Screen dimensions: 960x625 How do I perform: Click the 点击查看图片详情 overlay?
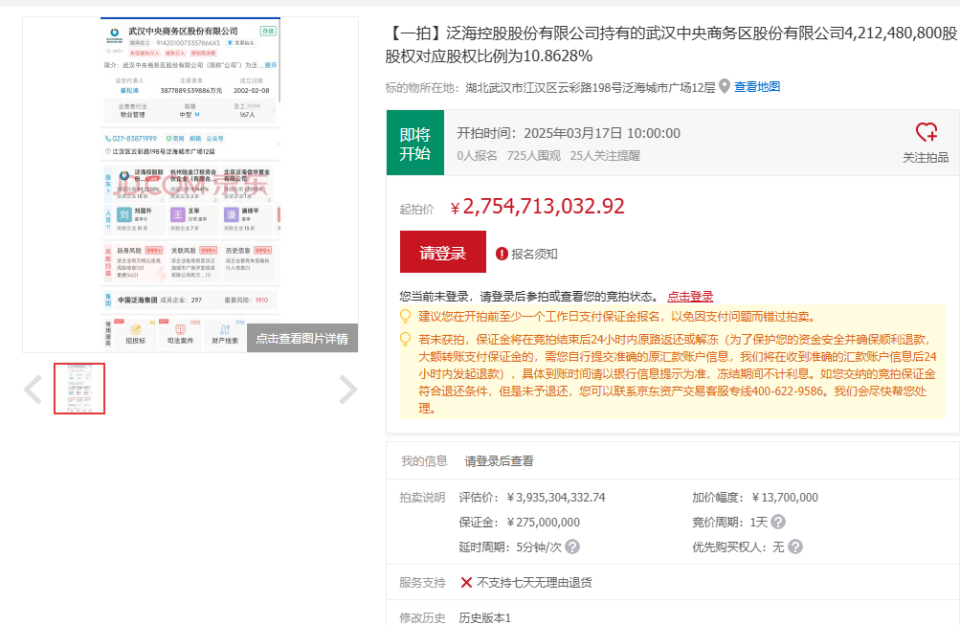302,338
